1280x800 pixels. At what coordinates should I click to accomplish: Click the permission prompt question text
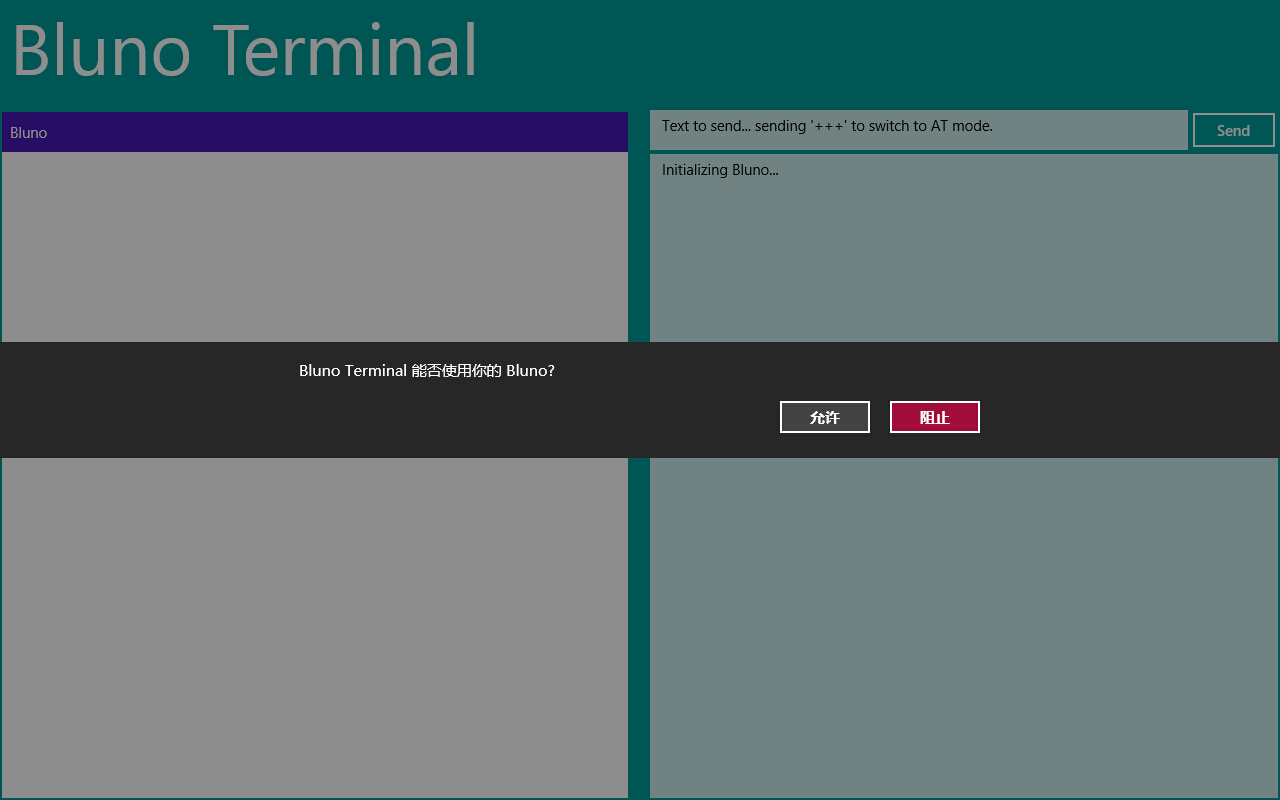(x=427, y=371)
